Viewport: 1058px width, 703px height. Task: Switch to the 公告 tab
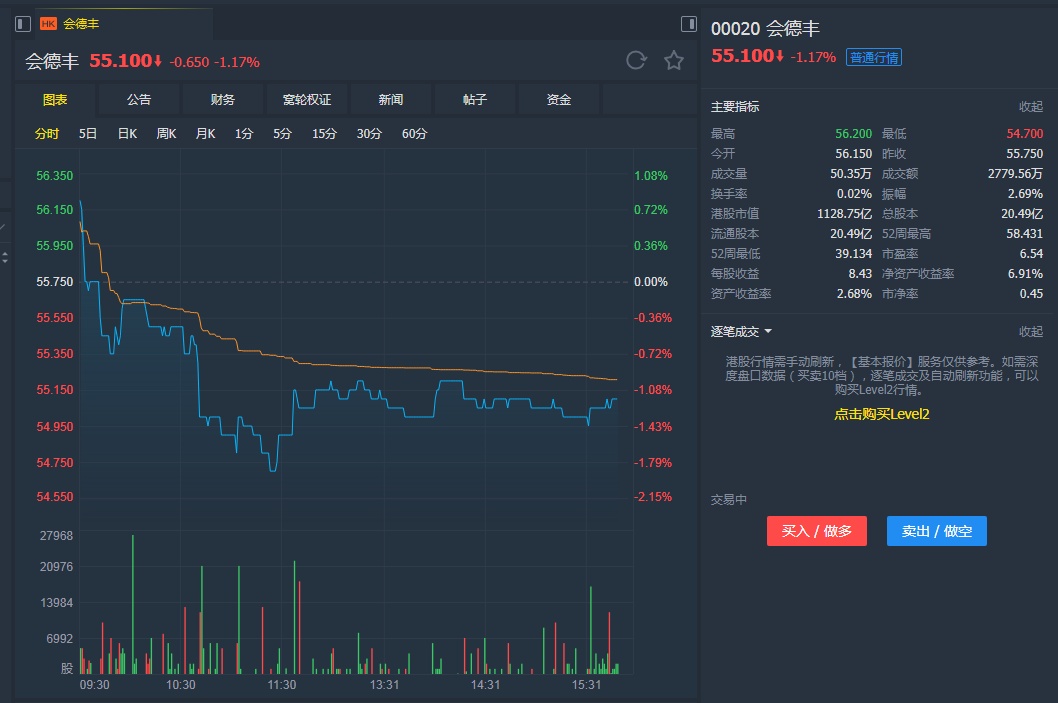click(139, 100)
